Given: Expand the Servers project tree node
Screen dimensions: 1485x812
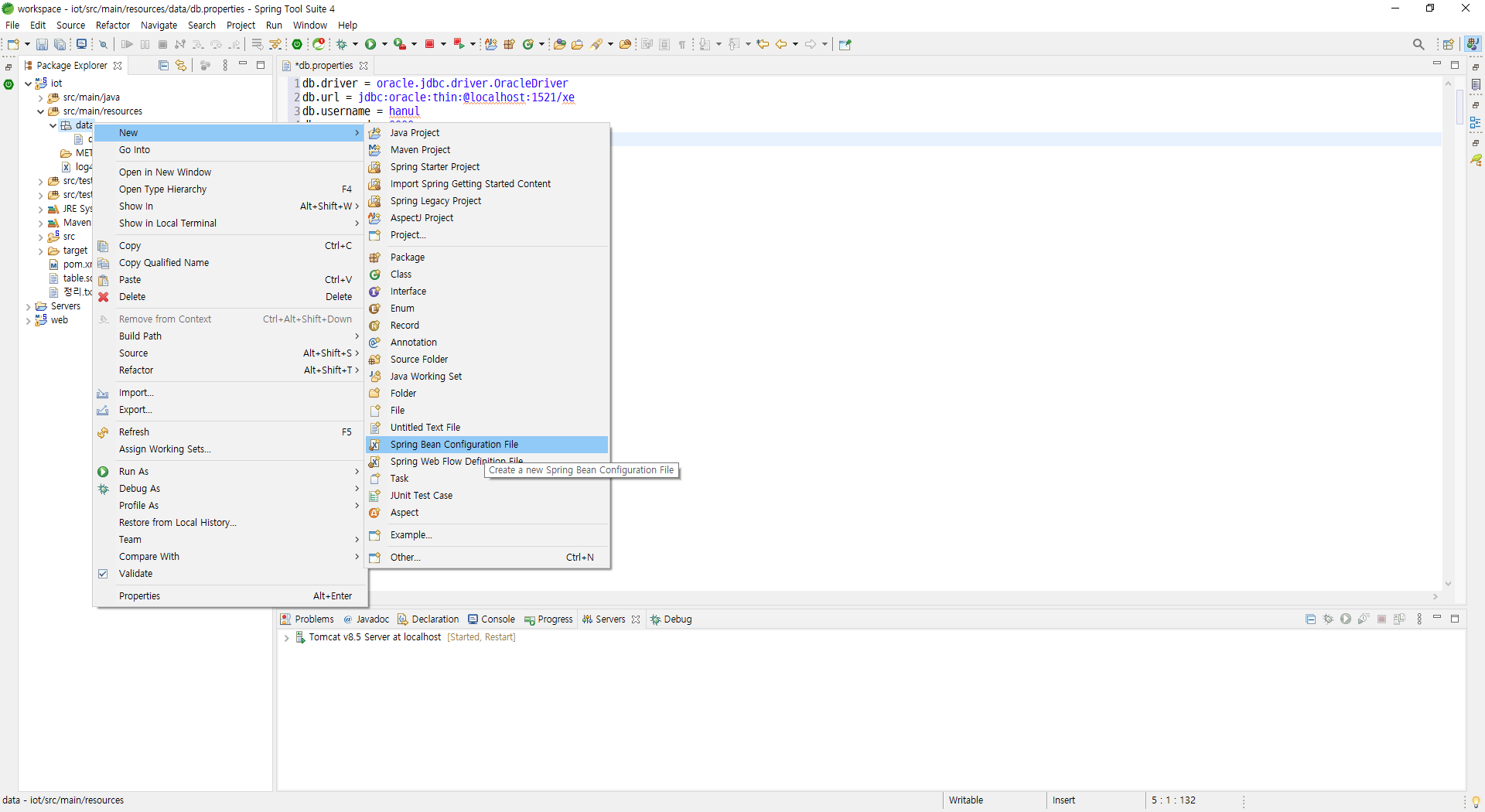Looking at the screenshot, I should pos(29,307).
